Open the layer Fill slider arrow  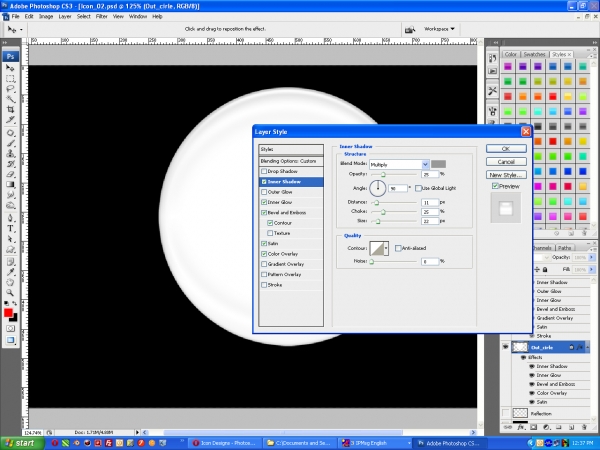[592, 270]
